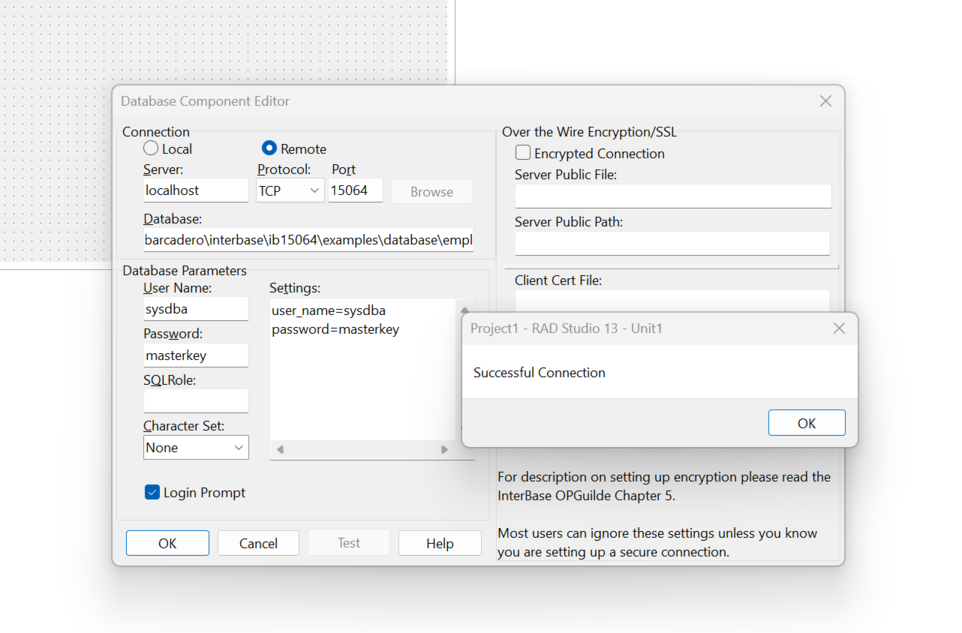Open the Protocol TCP dropdown
Image resolution: width=962 pixels, height=633 pixels.
[x=290, y=191]
